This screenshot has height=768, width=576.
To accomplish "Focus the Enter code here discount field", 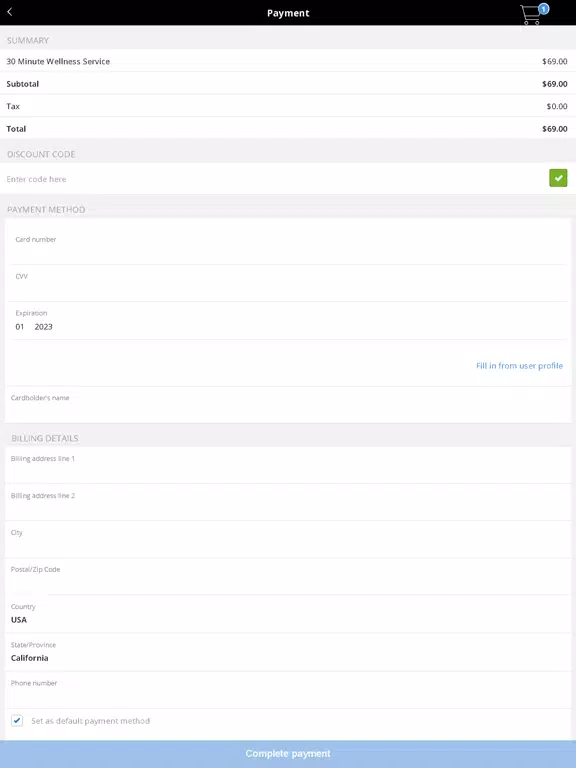I will click(x=274, y=179).
